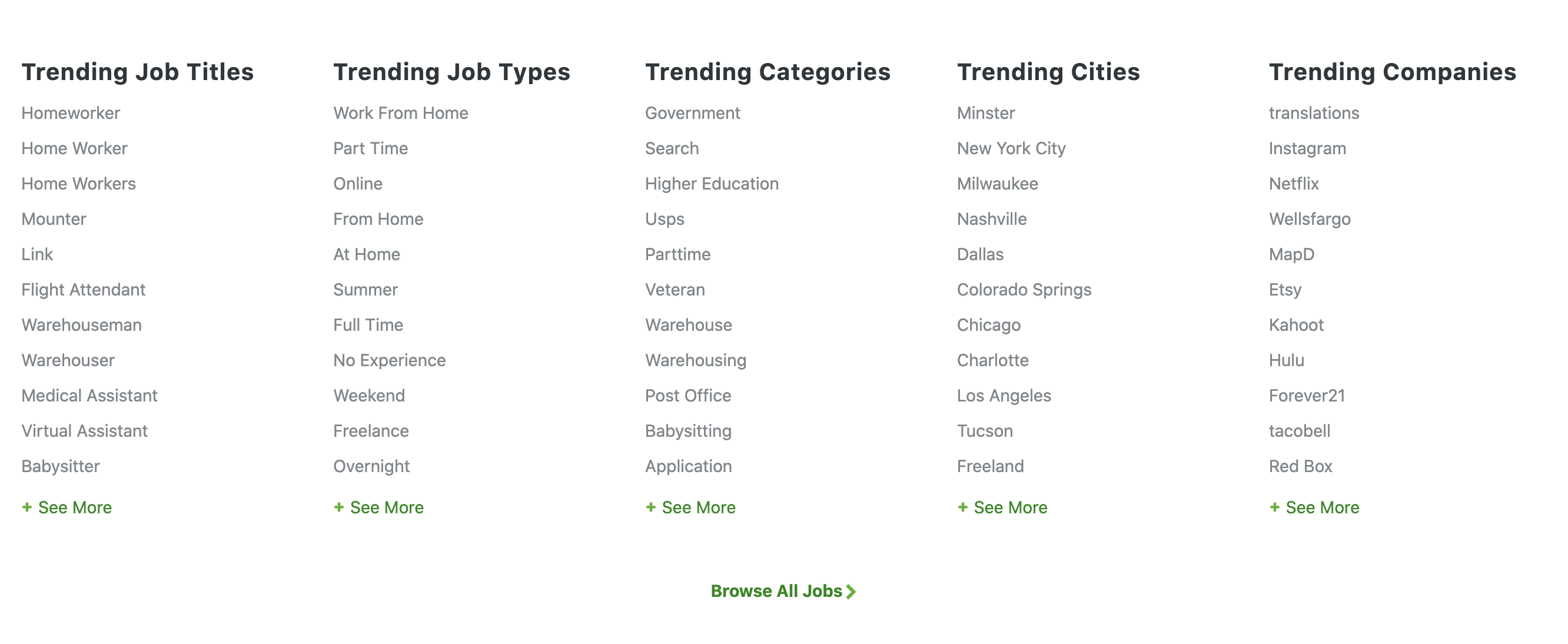Browse jobs in New York City
The width and height of the screenshot is (1568, 644).
click(1011, 148)
